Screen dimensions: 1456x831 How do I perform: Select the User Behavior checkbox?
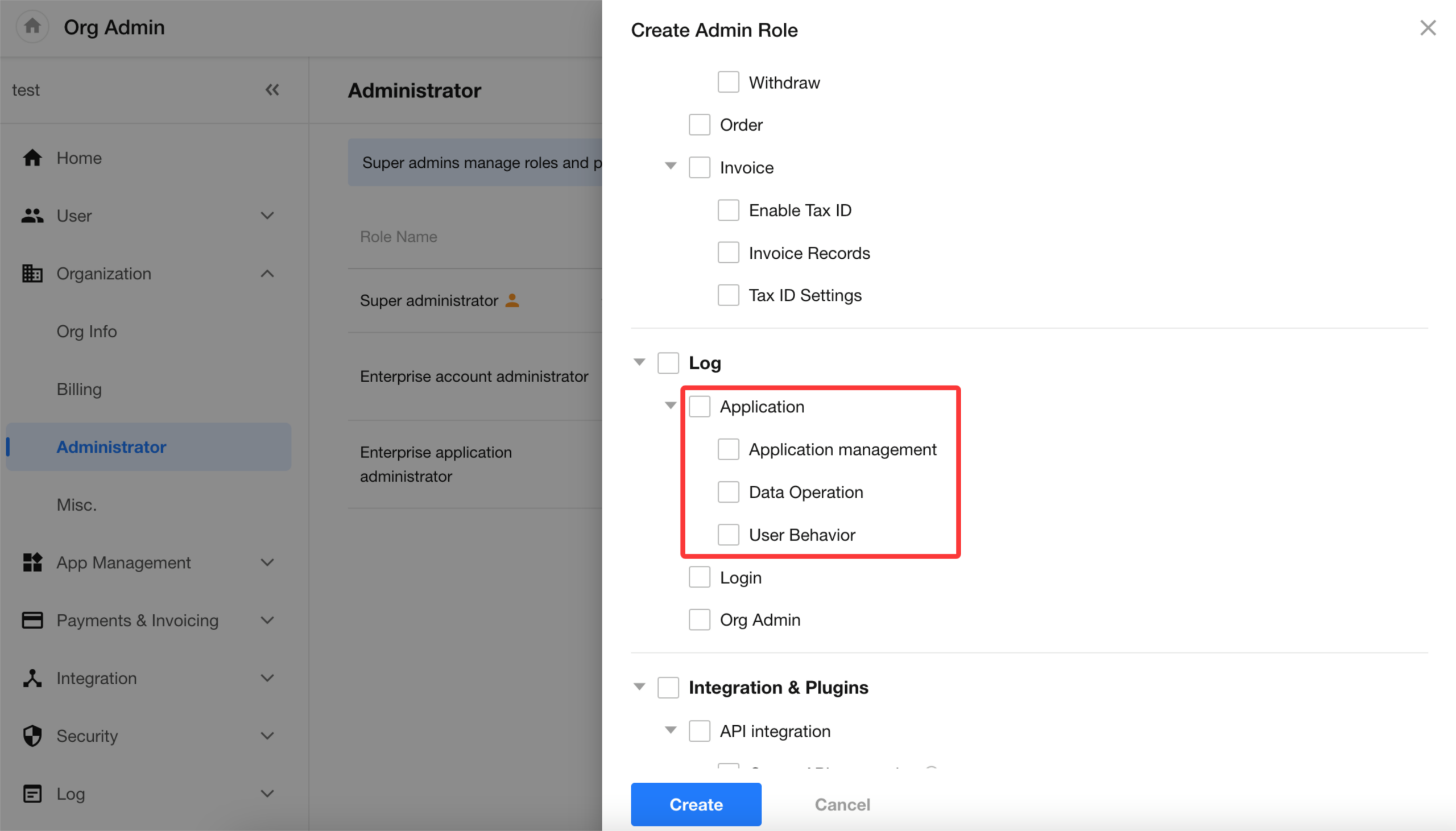pyautogui.click(x=728, y=535)
